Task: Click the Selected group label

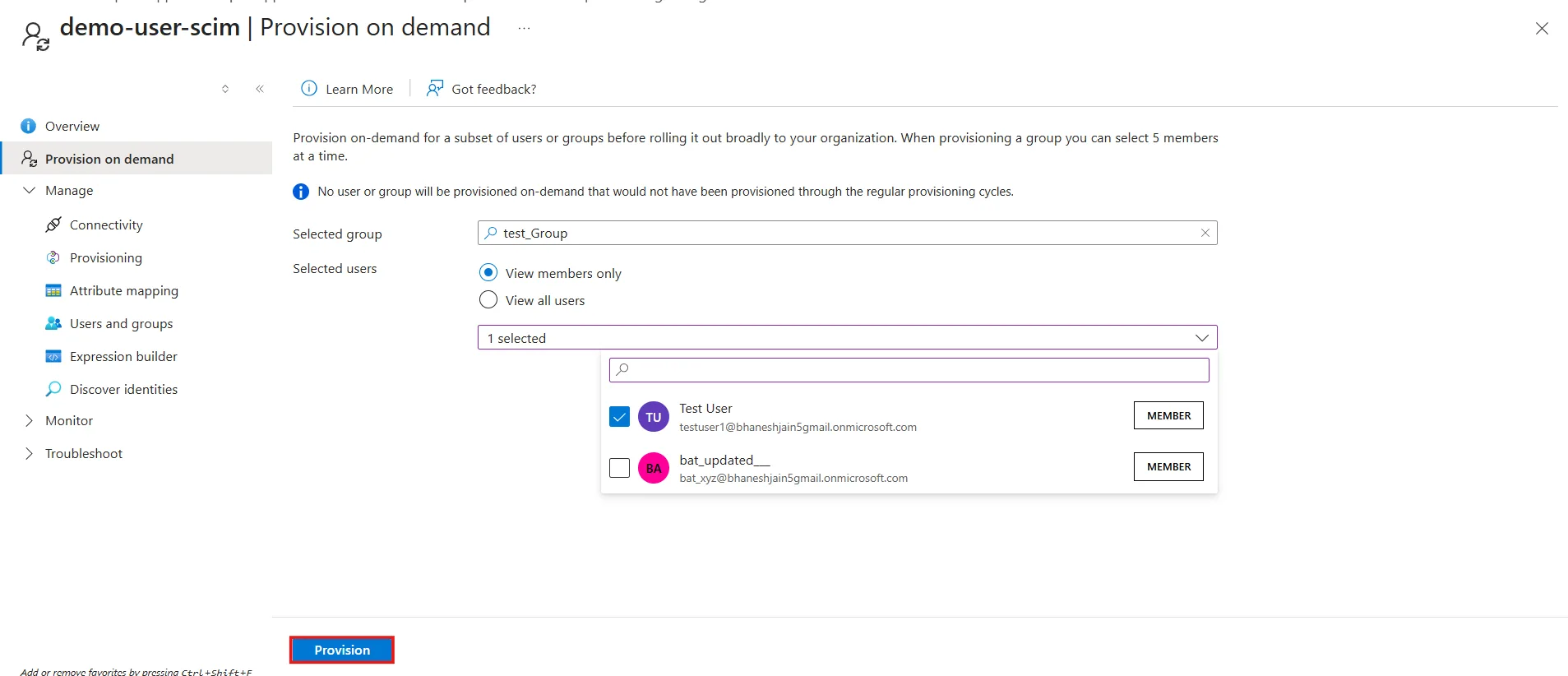Action: click(337, 234)
